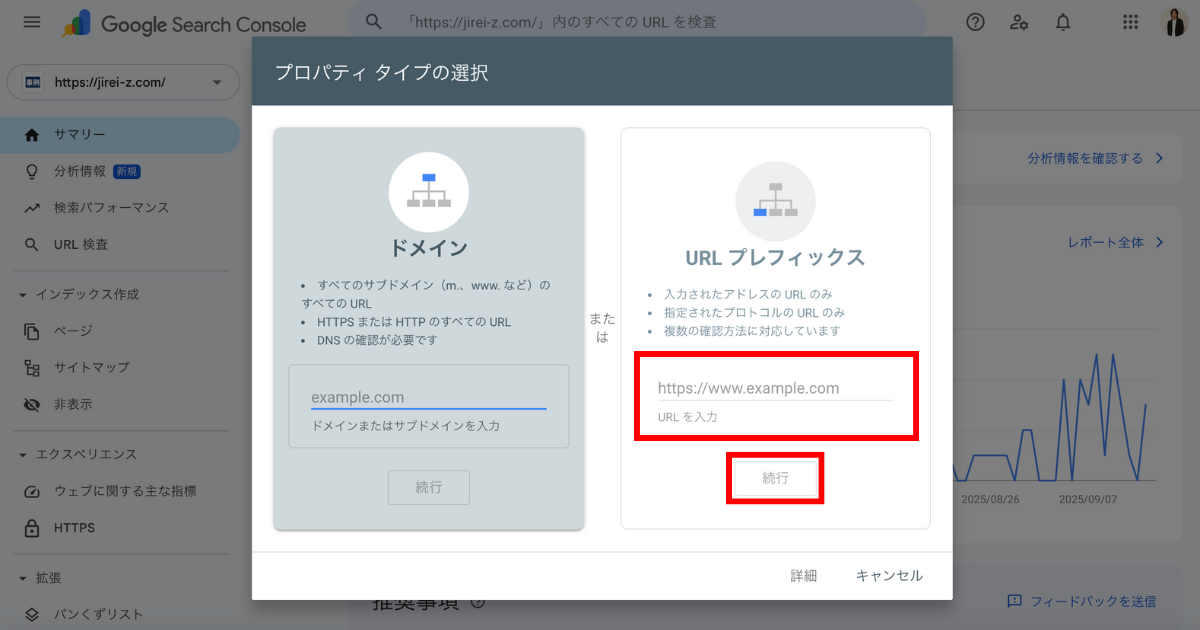Click the 新規 badge next to 分析情報

127,172
